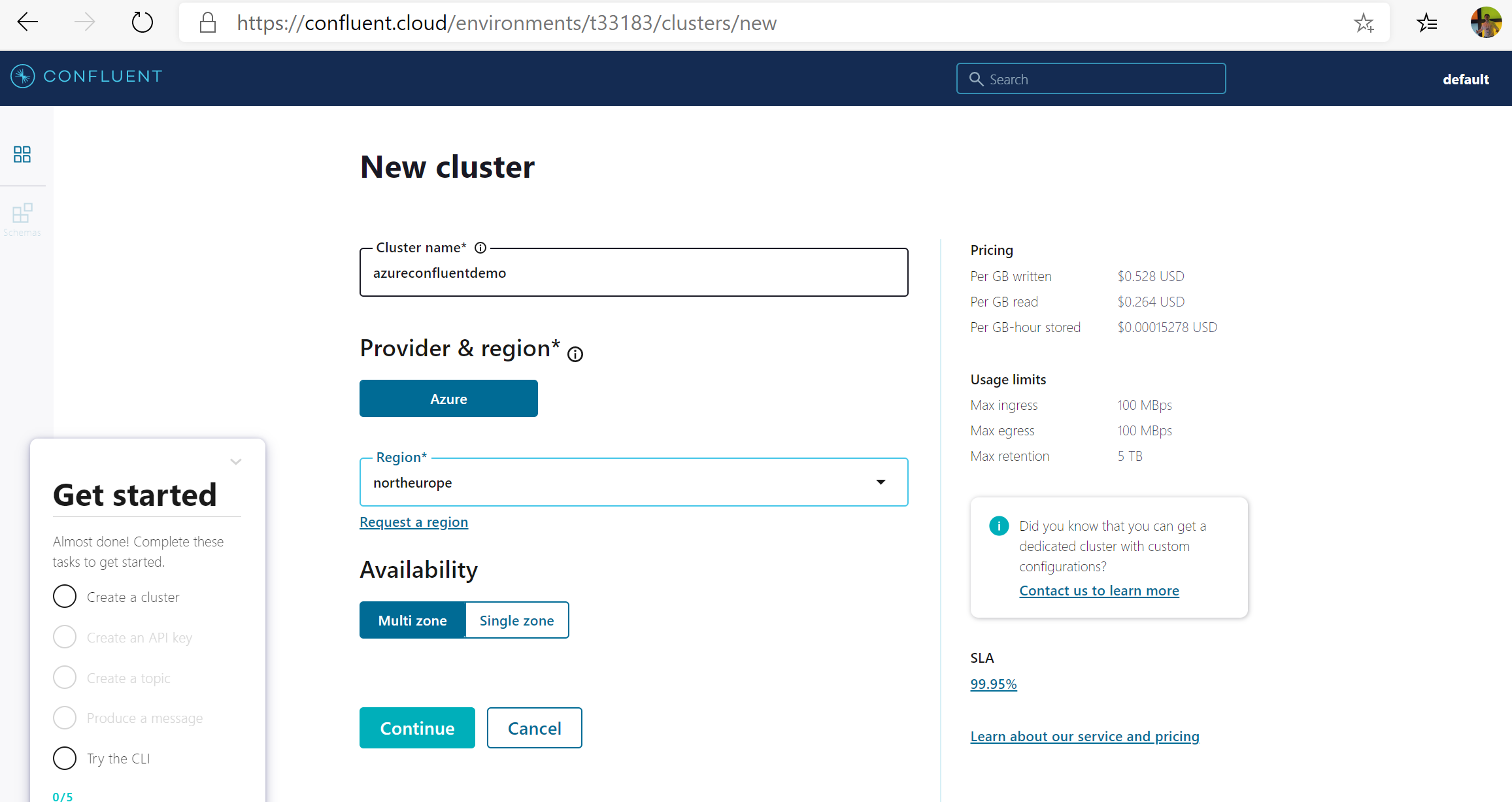Viewport: 1512px width, 802px height.
Task: Select Single zone availability
Action: (x=516, y=620)
